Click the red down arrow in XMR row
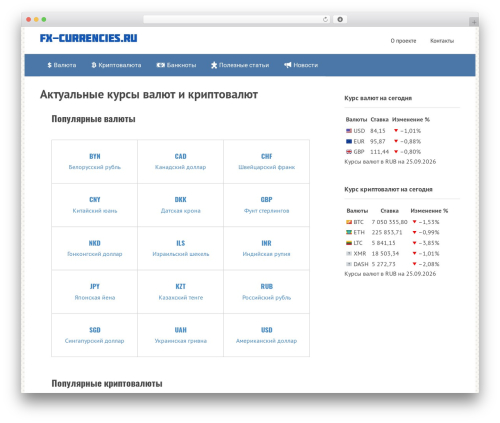The height and width of the screenshot is (423, 500). [x=414, y=253]
